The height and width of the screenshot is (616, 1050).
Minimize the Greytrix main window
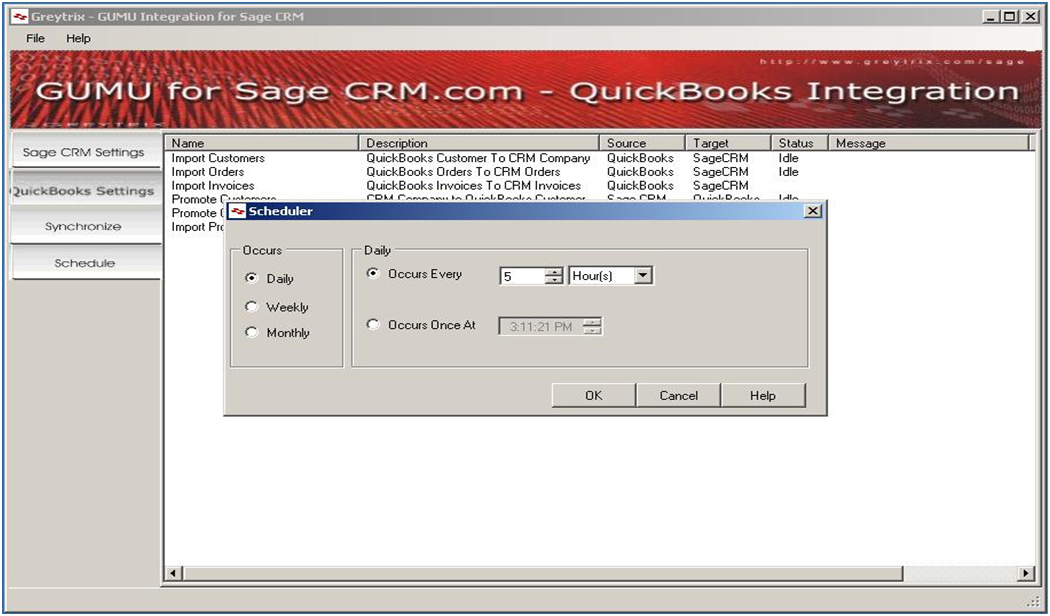[x=992, y=17]
